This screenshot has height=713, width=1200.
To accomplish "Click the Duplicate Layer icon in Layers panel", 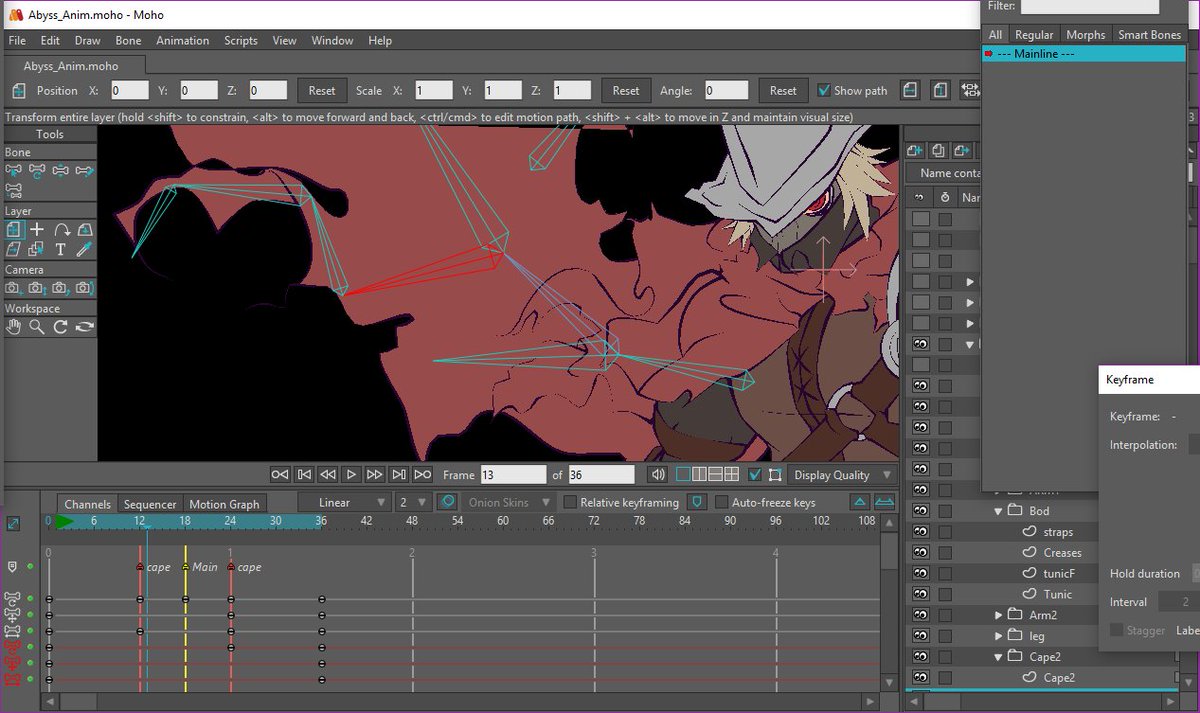I will [x=938, y=150].
